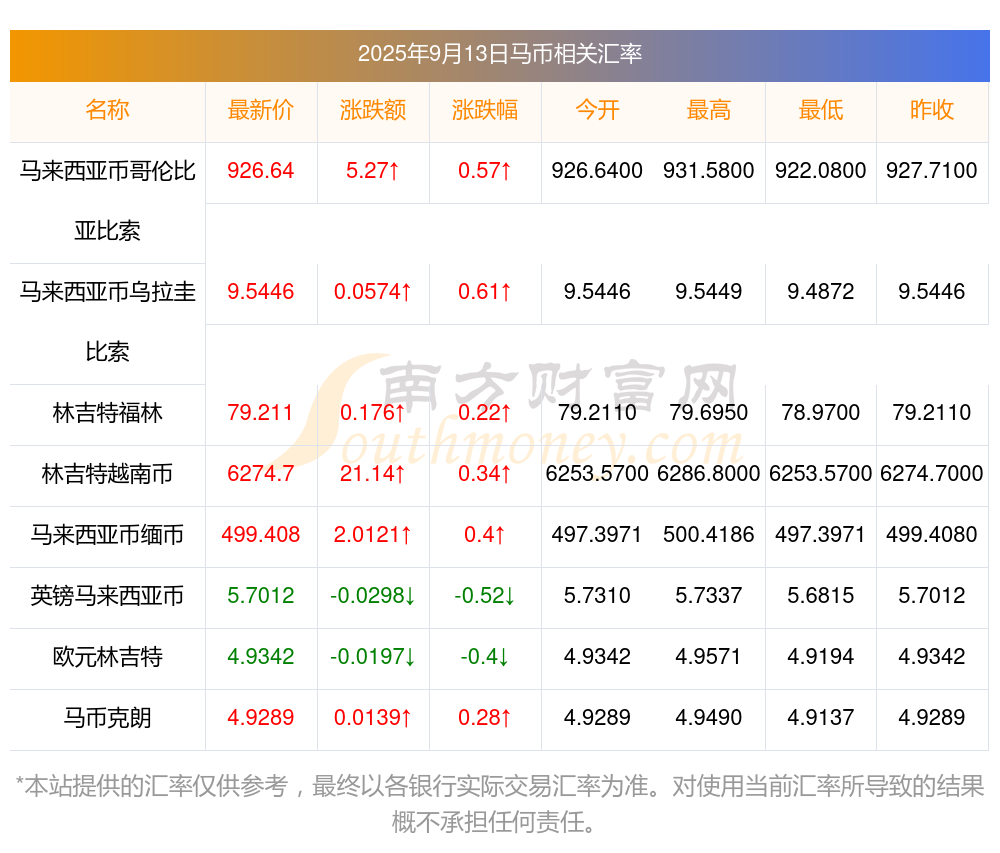Click the high value 5.7337
Image resolution: width=1000 pixels, height=853 pixels.
pyautogui.click(x=709, y=596)
